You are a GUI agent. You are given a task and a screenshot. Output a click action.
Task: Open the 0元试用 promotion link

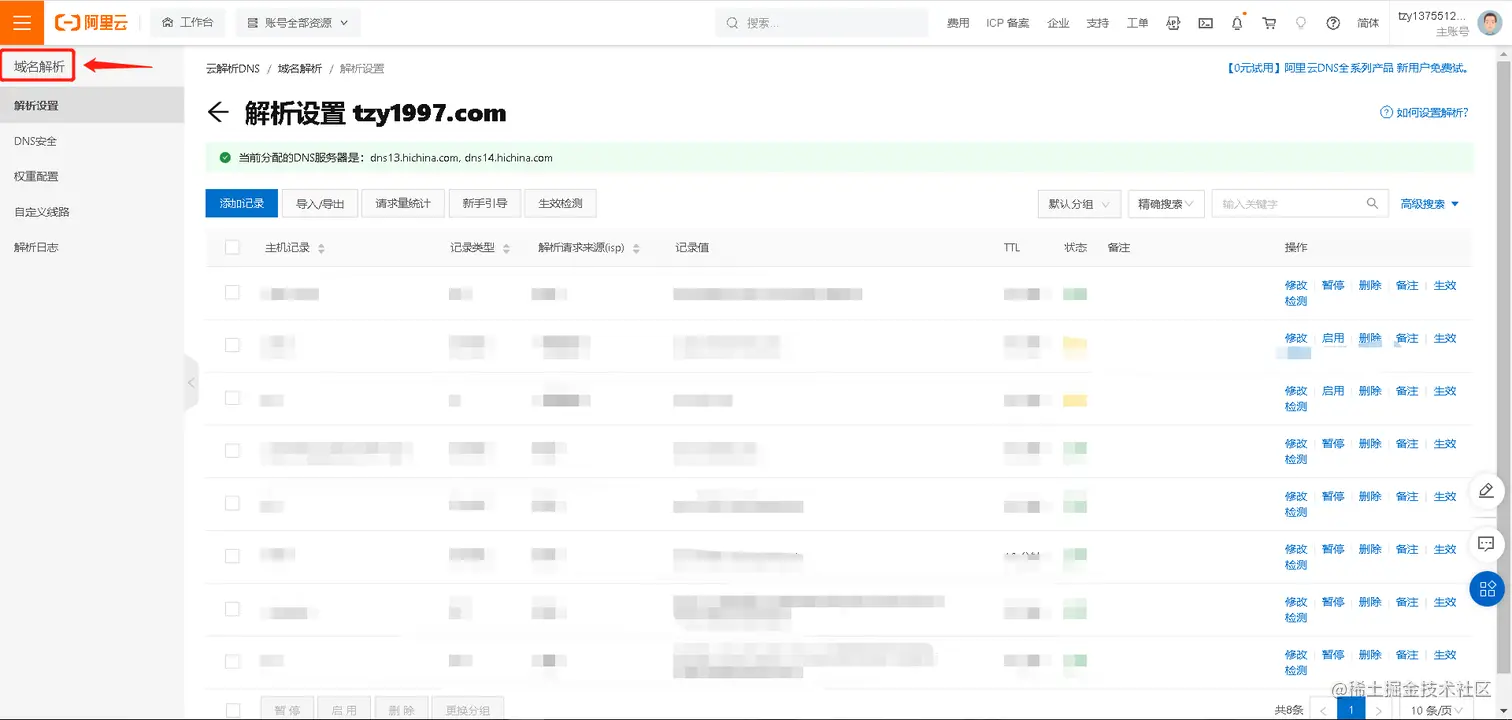click(1347, 69)
